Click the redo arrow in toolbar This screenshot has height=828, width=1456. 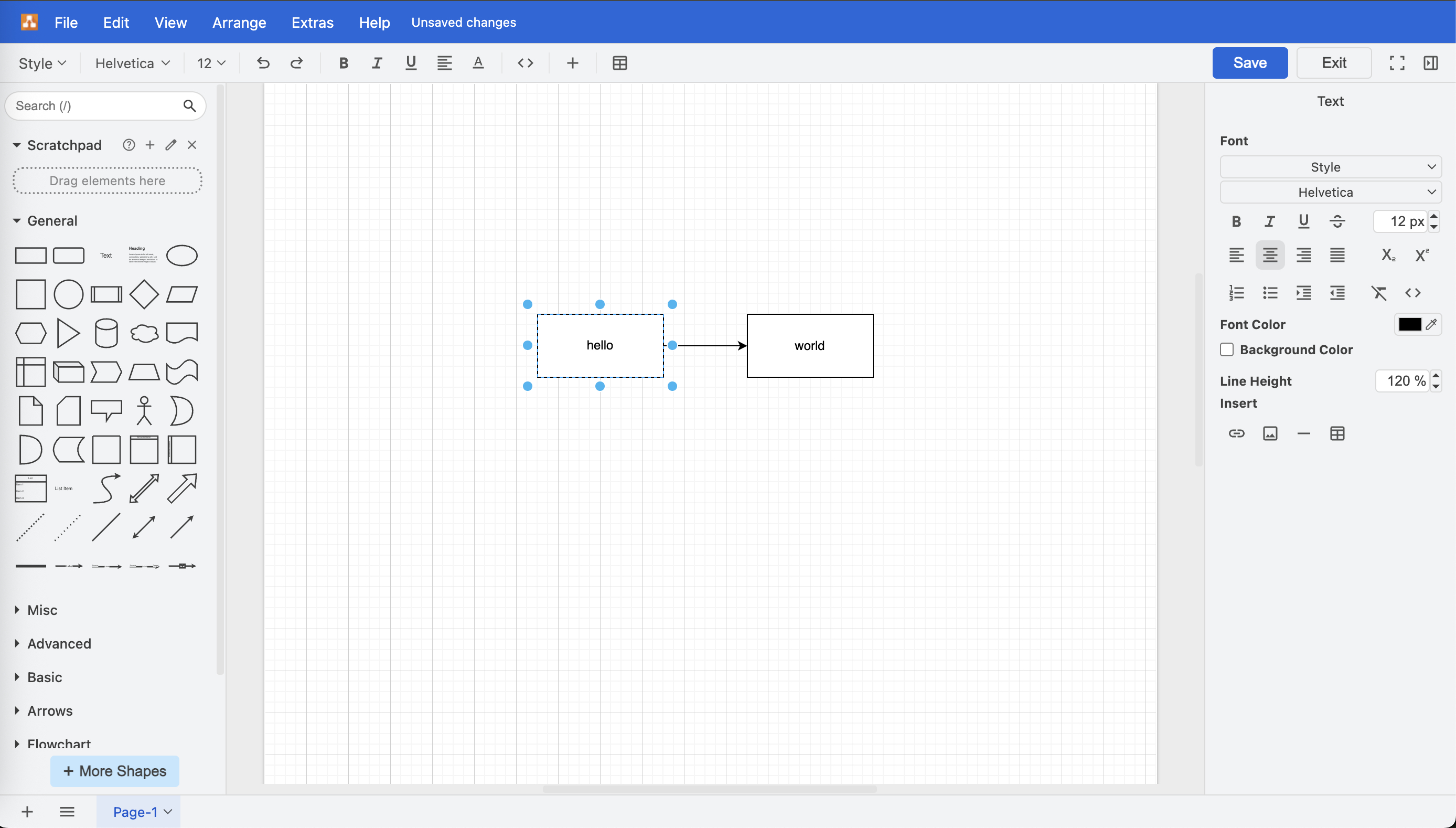coord(297,63)
